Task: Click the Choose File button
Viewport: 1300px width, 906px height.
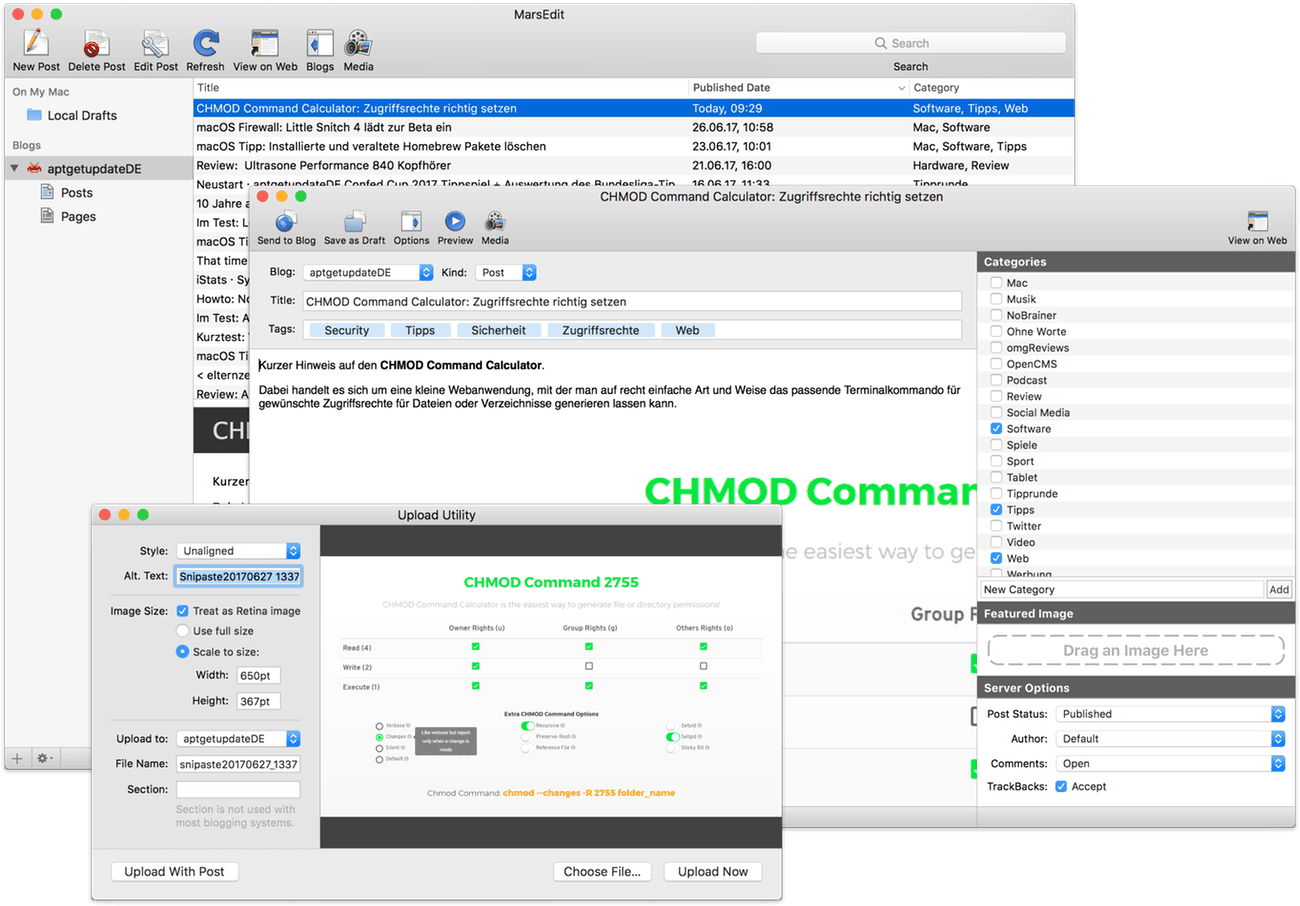Action: click(602, 871)
